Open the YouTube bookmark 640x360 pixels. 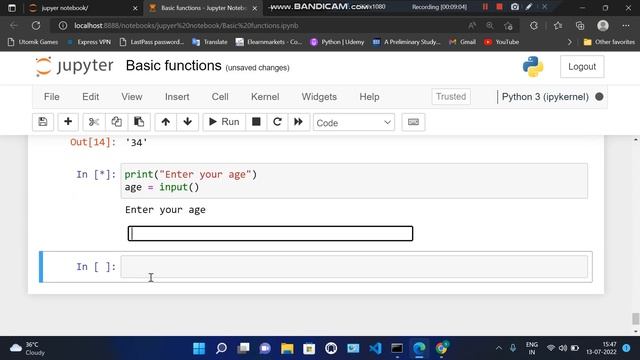point(501,42)
